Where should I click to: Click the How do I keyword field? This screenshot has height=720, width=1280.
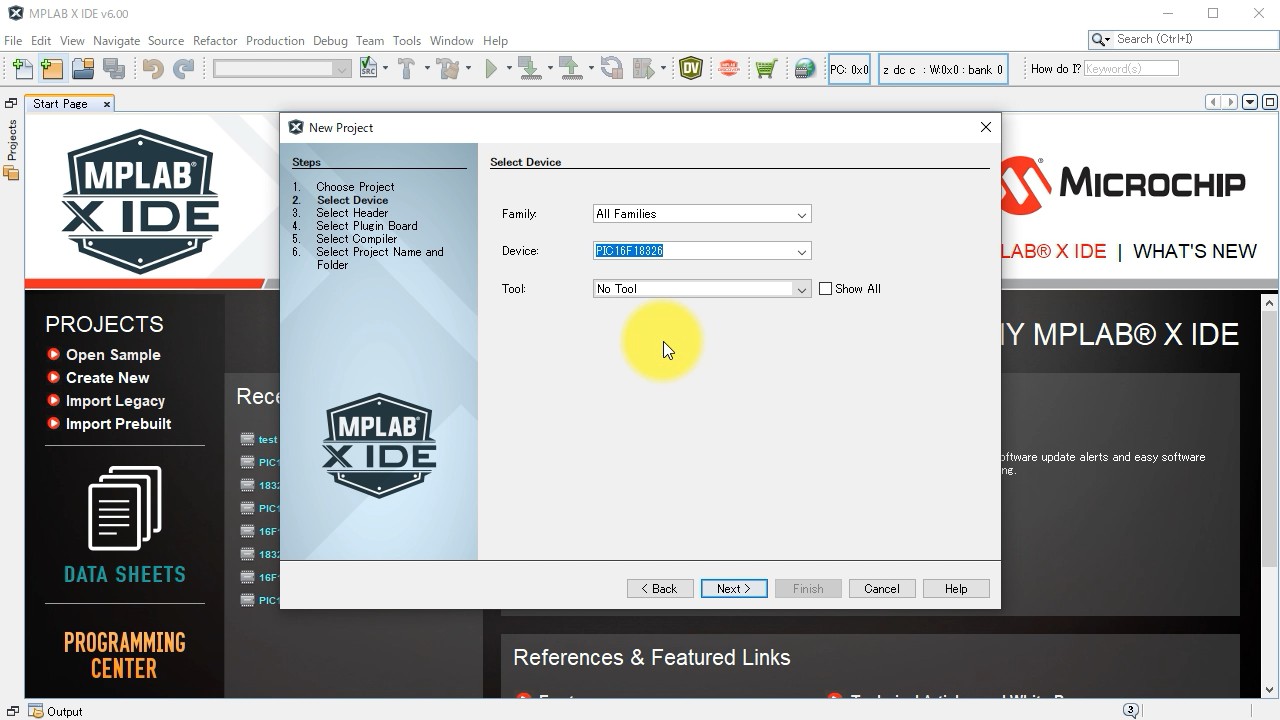1131,69
